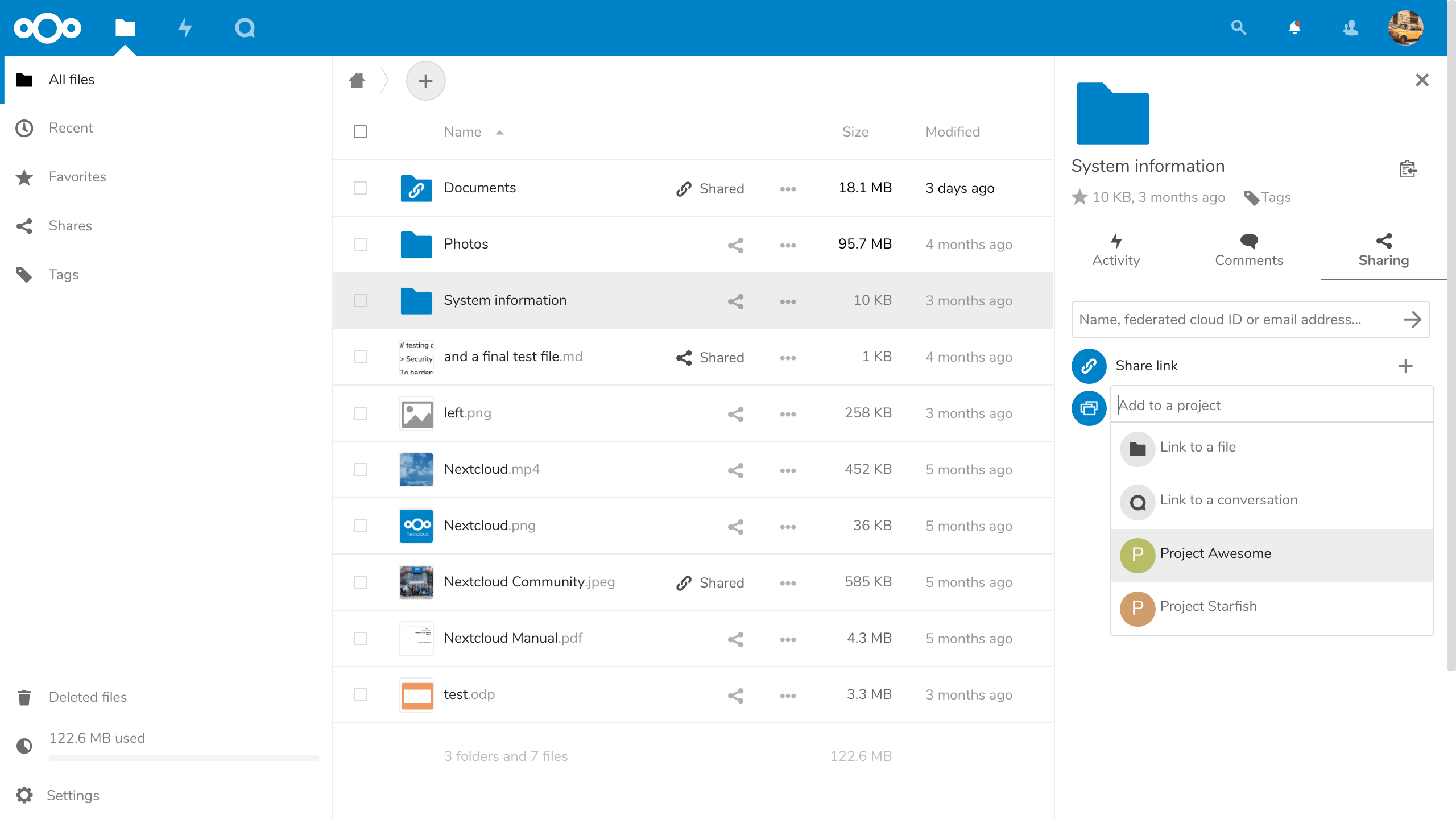Switch to the Comments tab
Image resolution: width=1456 pixels, height=819 pixels.
(1249, 250)
